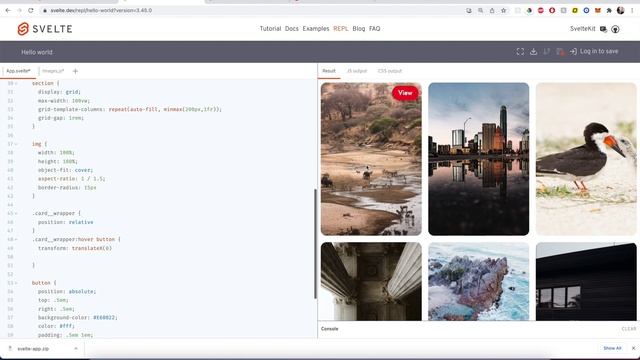640x360 pixels.
Task: Toggle fullscreen editor mode icon
Action: [x=520, y=51]
